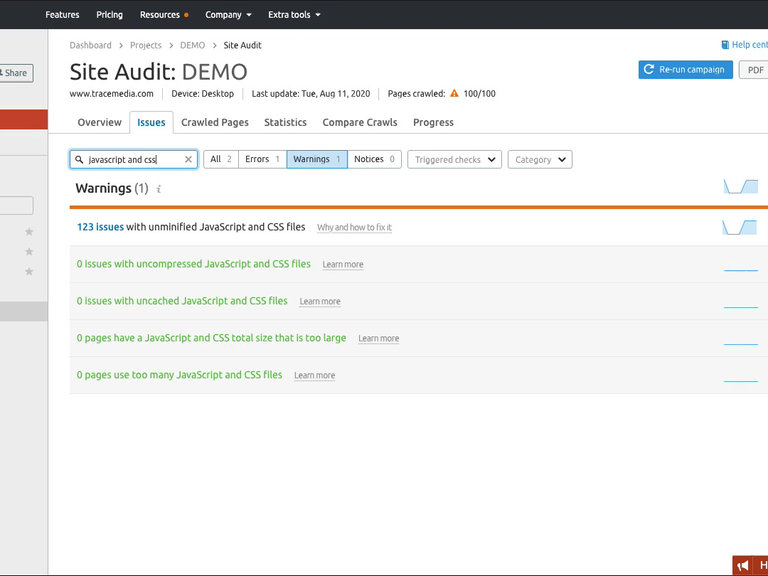Click the magnifier icon in the search box

[80, 159]
